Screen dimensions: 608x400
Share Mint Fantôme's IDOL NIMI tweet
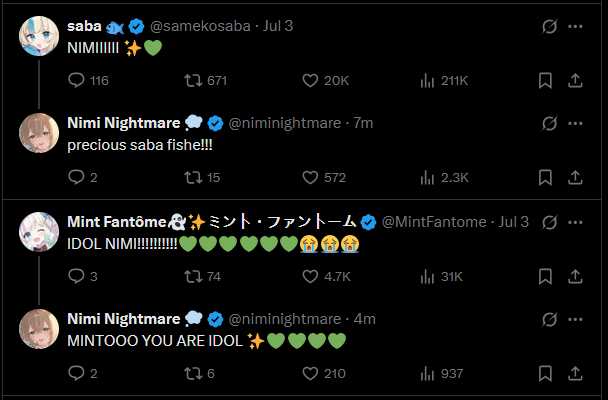(x=575, y=276)
